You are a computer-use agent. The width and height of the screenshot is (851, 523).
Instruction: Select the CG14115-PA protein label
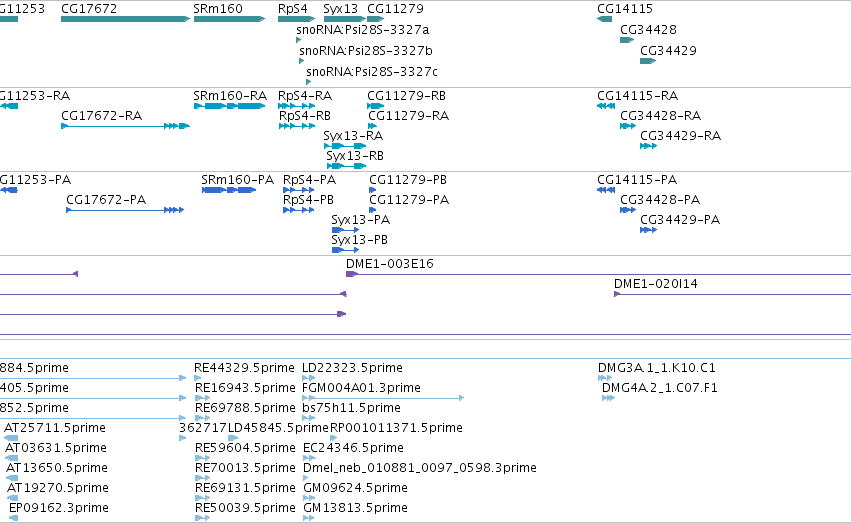click(637, 180)
